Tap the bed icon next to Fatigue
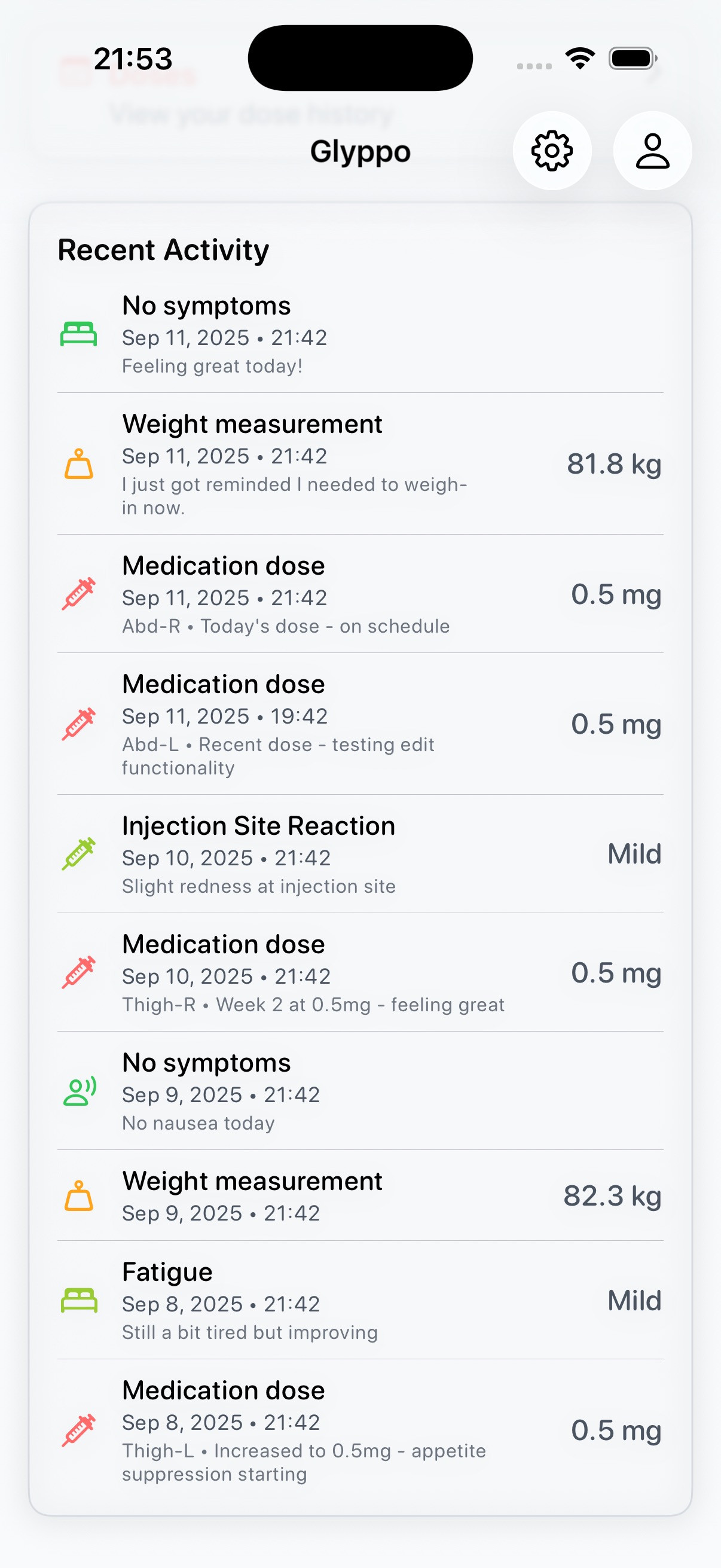The height and width of the screenshot is (1568, 721). (x=78, y=1300)
